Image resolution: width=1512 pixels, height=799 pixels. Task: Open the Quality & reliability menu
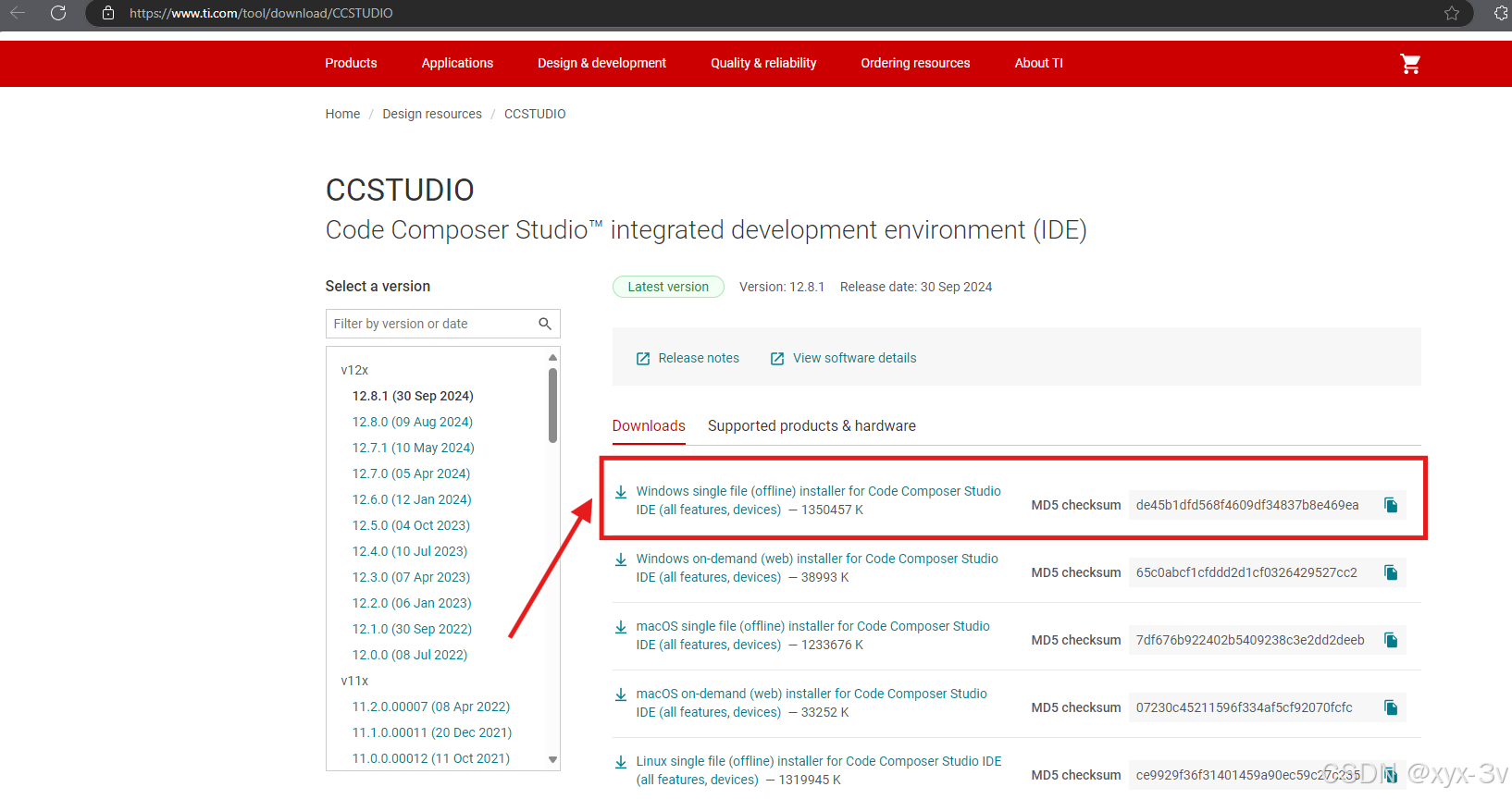pos(763,63)
